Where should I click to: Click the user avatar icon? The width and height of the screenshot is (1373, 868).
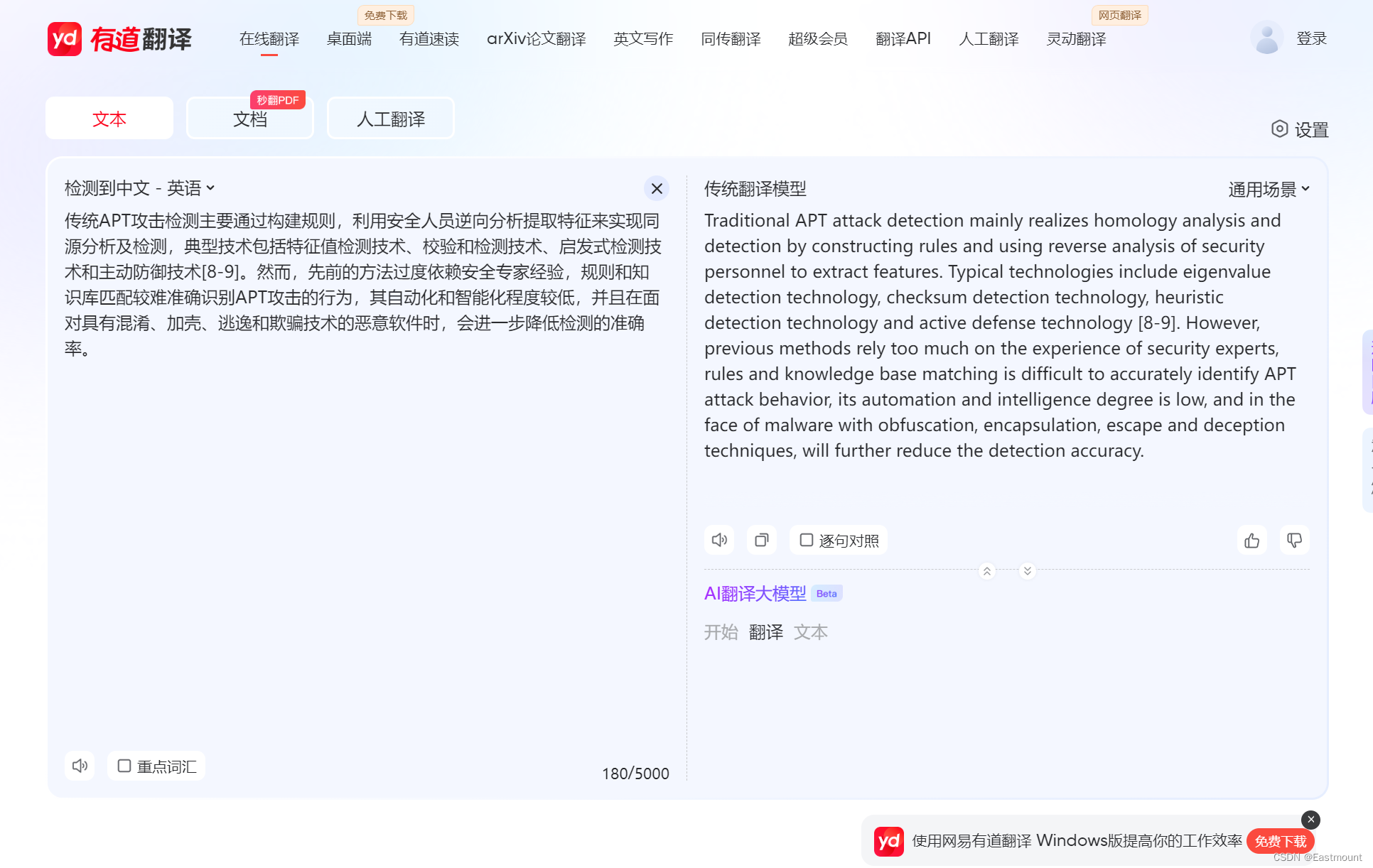coord(1266,38)
